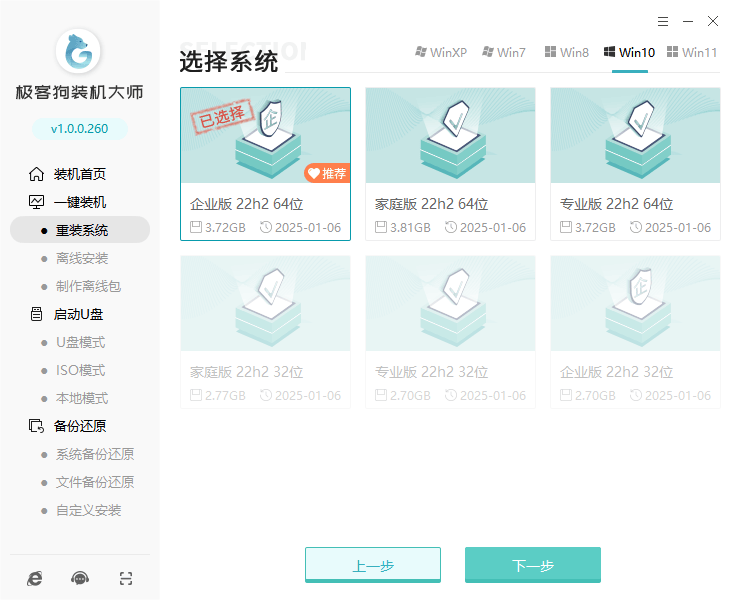Go back with 上一步 button

click(x=372, y=565)
